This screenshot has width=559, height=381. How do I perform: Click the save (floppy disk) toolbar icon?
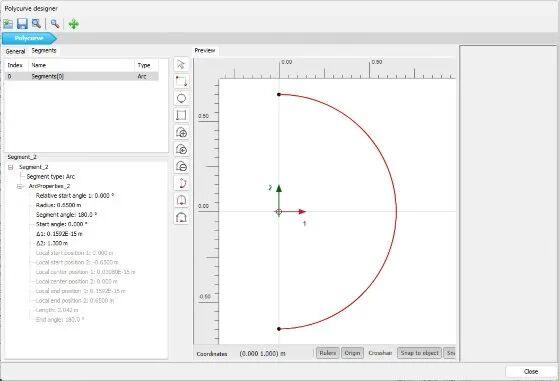pos(22,24)
